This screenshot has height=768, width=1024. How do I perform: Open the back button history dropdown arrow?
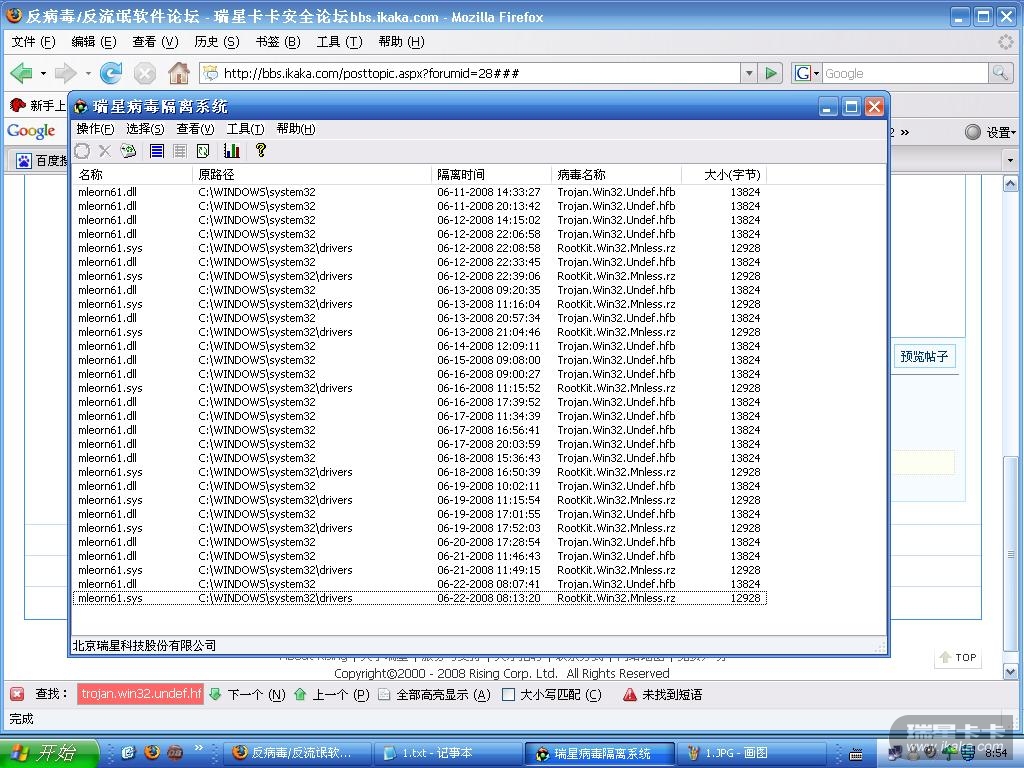(43, 73)
